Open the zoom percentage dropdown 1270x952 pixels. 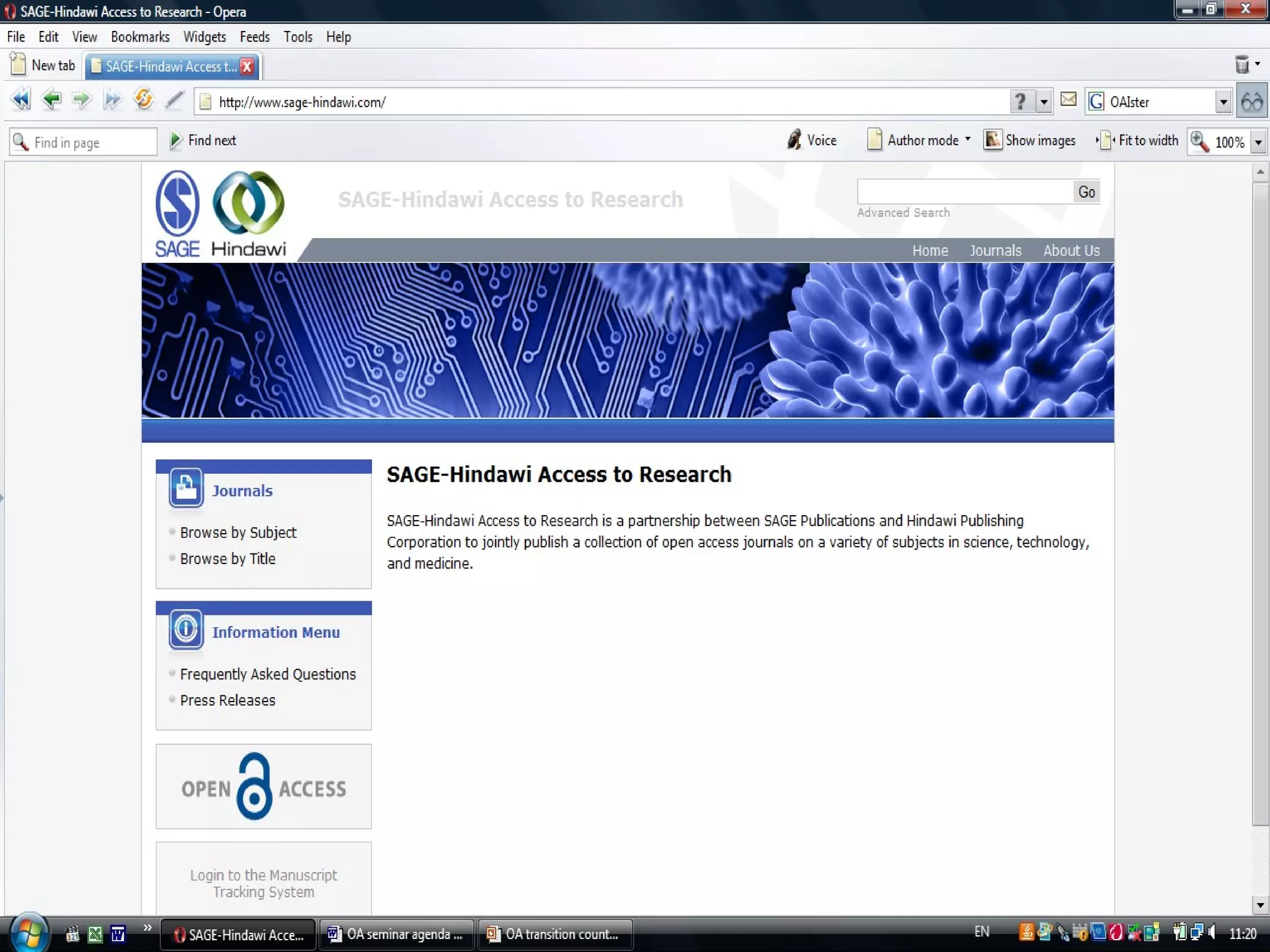1258,142
